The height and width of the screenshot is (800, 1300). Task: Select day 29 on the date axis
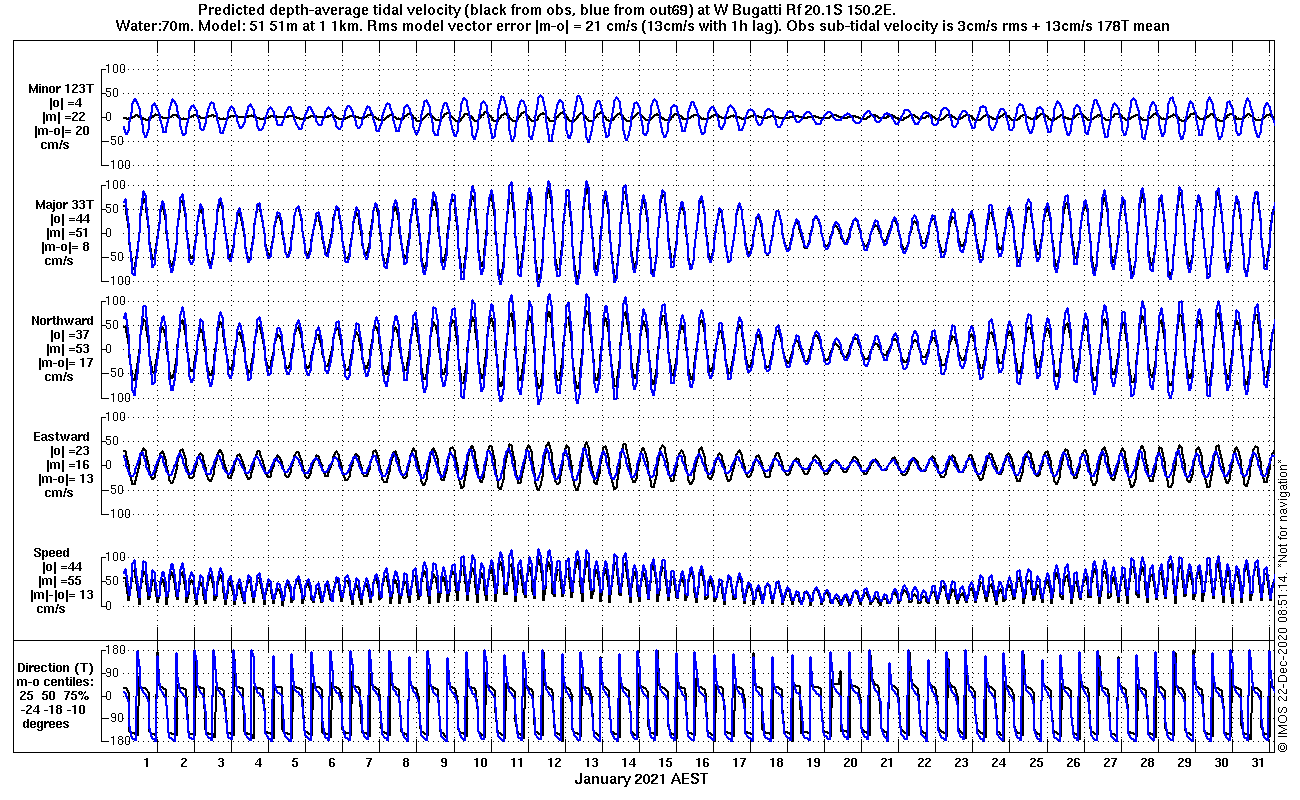(x=1183, y=762)
